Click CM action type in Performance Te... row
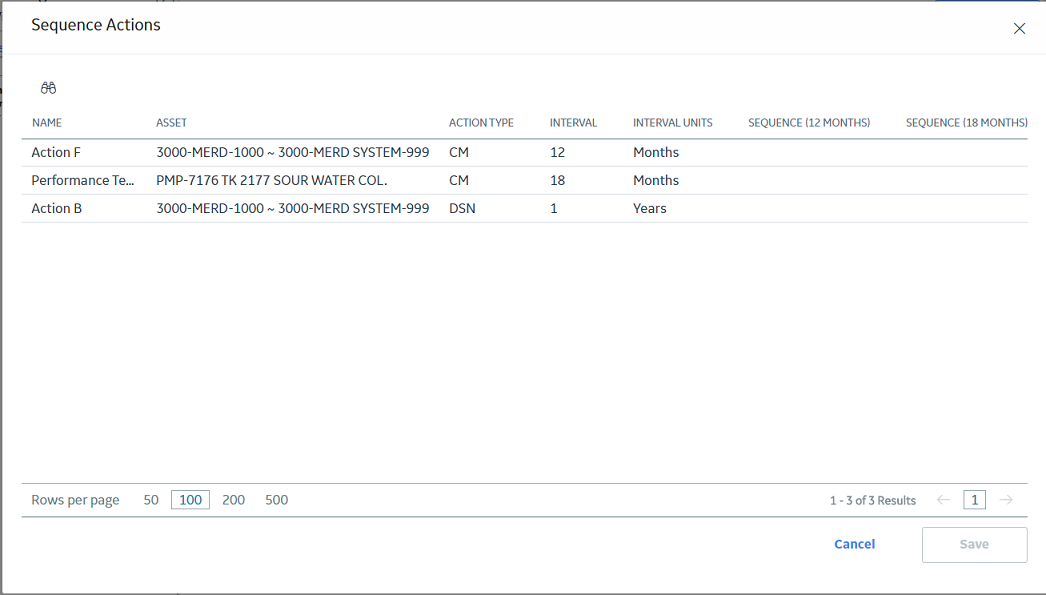The height and width of the screenshot is (595, 1046). coord(459,181)
